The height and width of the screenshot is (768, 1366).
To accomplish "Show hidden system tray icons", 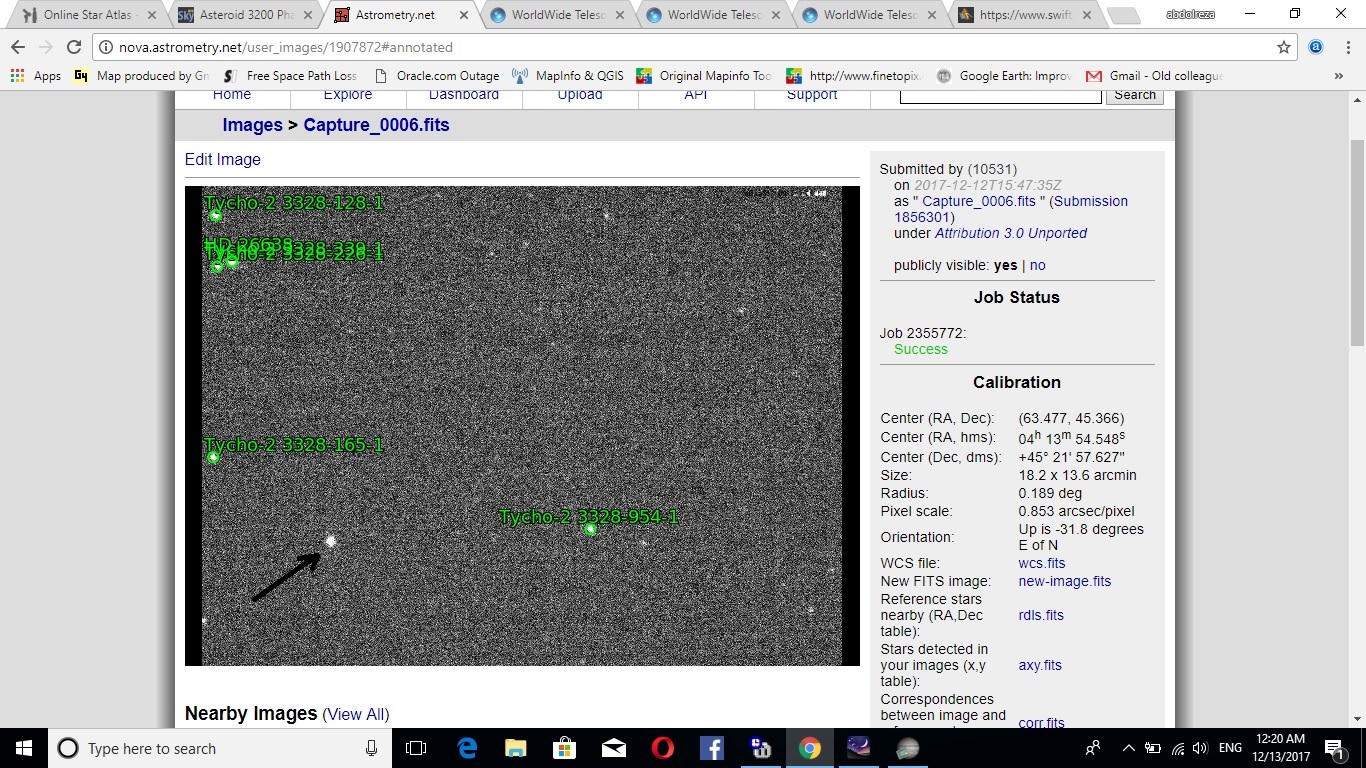I will (x=1128, y=748).
